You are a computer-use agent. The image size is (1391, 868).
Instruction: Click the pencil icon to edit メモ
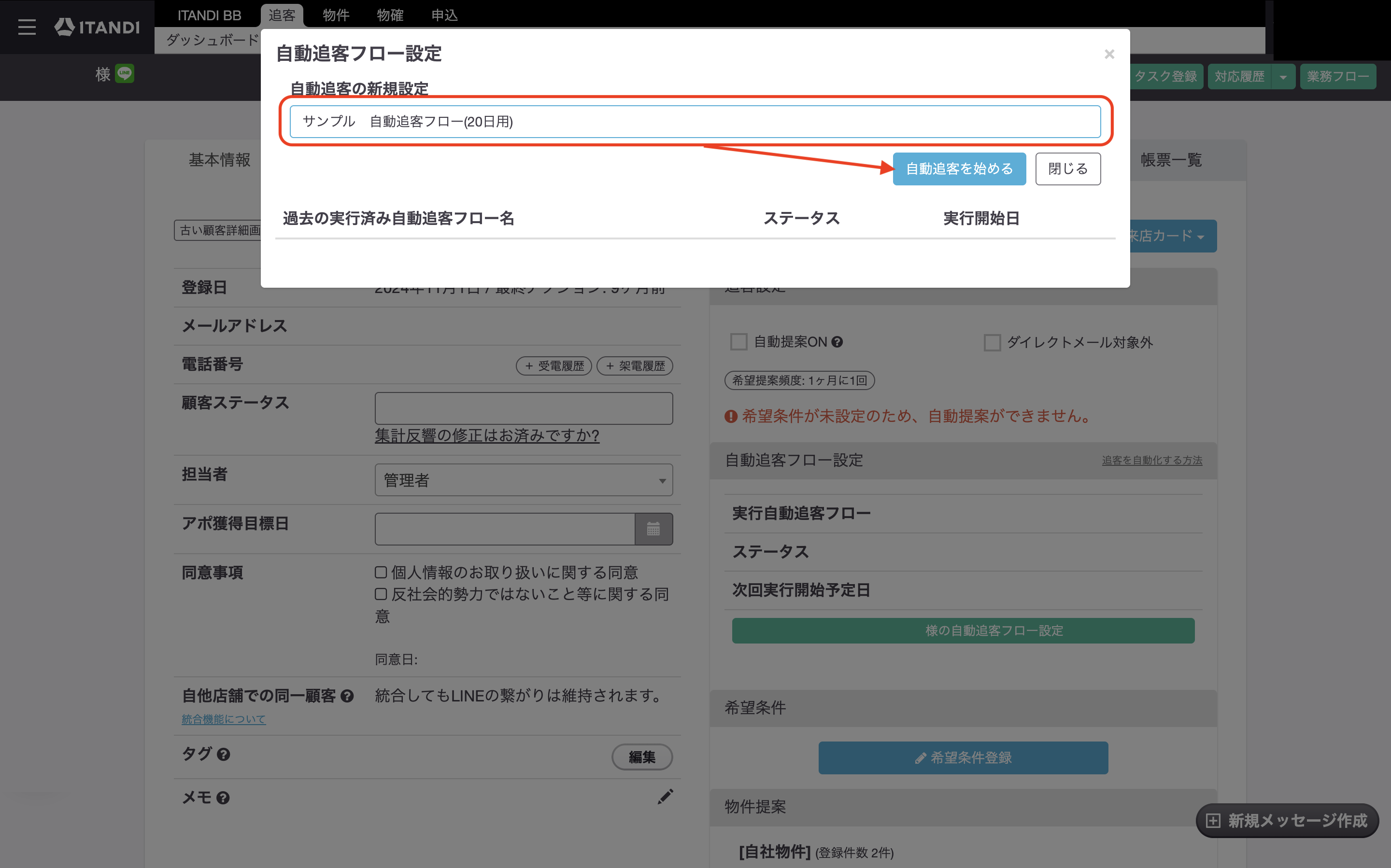click(665, 796)
